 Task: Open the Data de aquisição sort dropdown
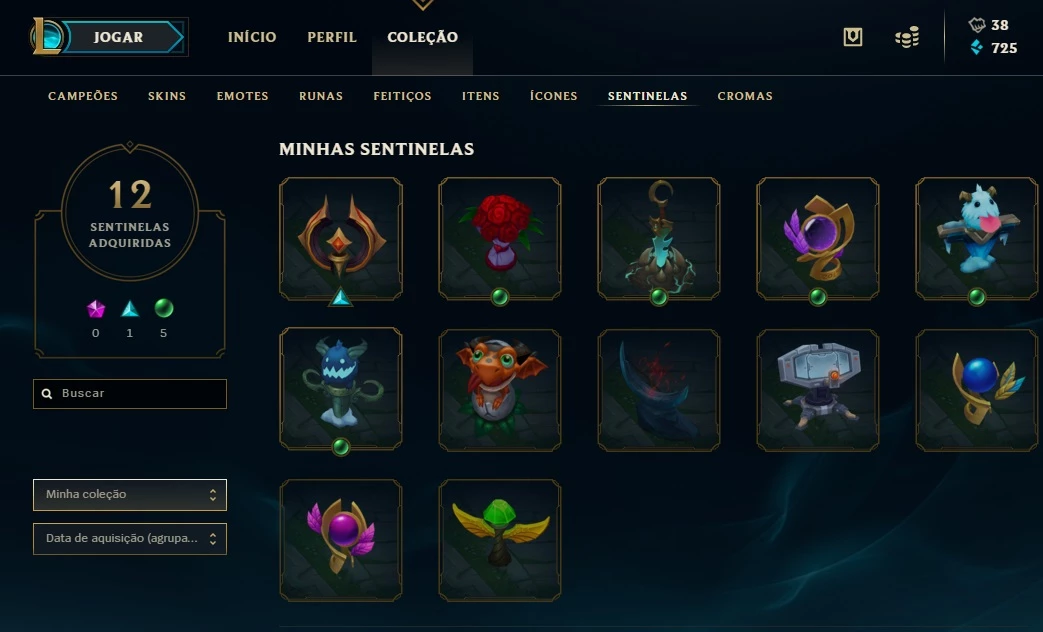(x=130, y=539)
